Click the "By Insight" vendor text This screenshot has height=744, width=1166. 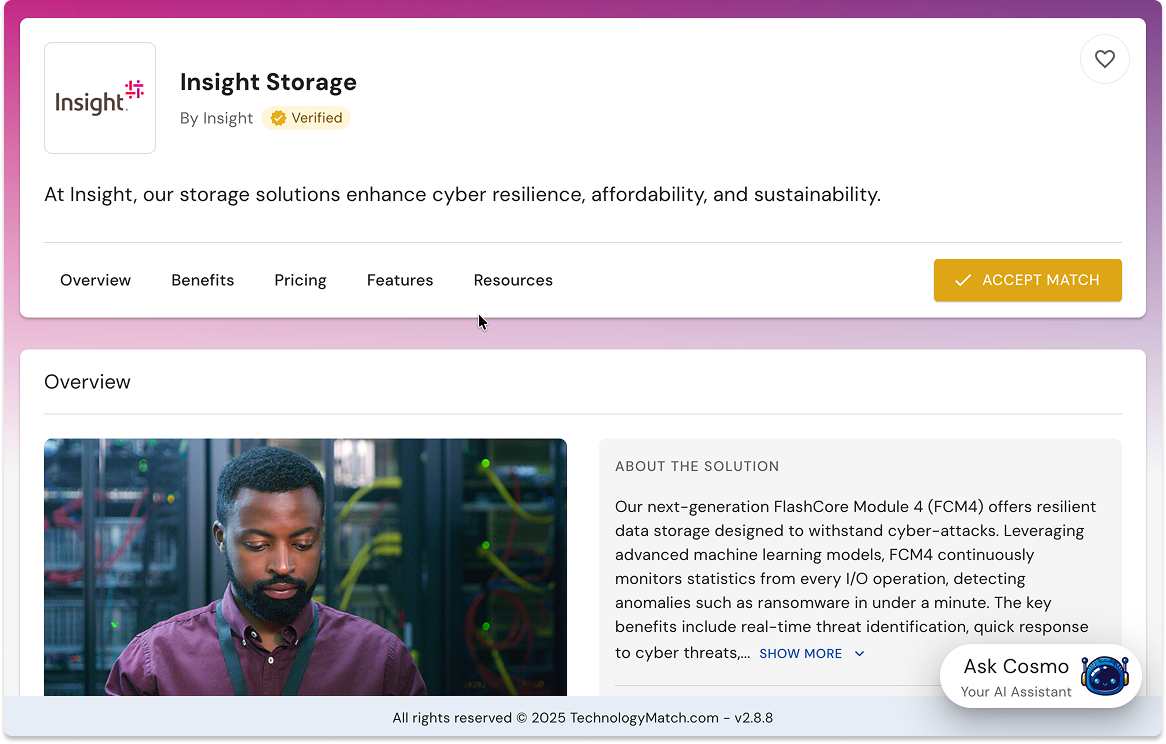pos(216,118)
